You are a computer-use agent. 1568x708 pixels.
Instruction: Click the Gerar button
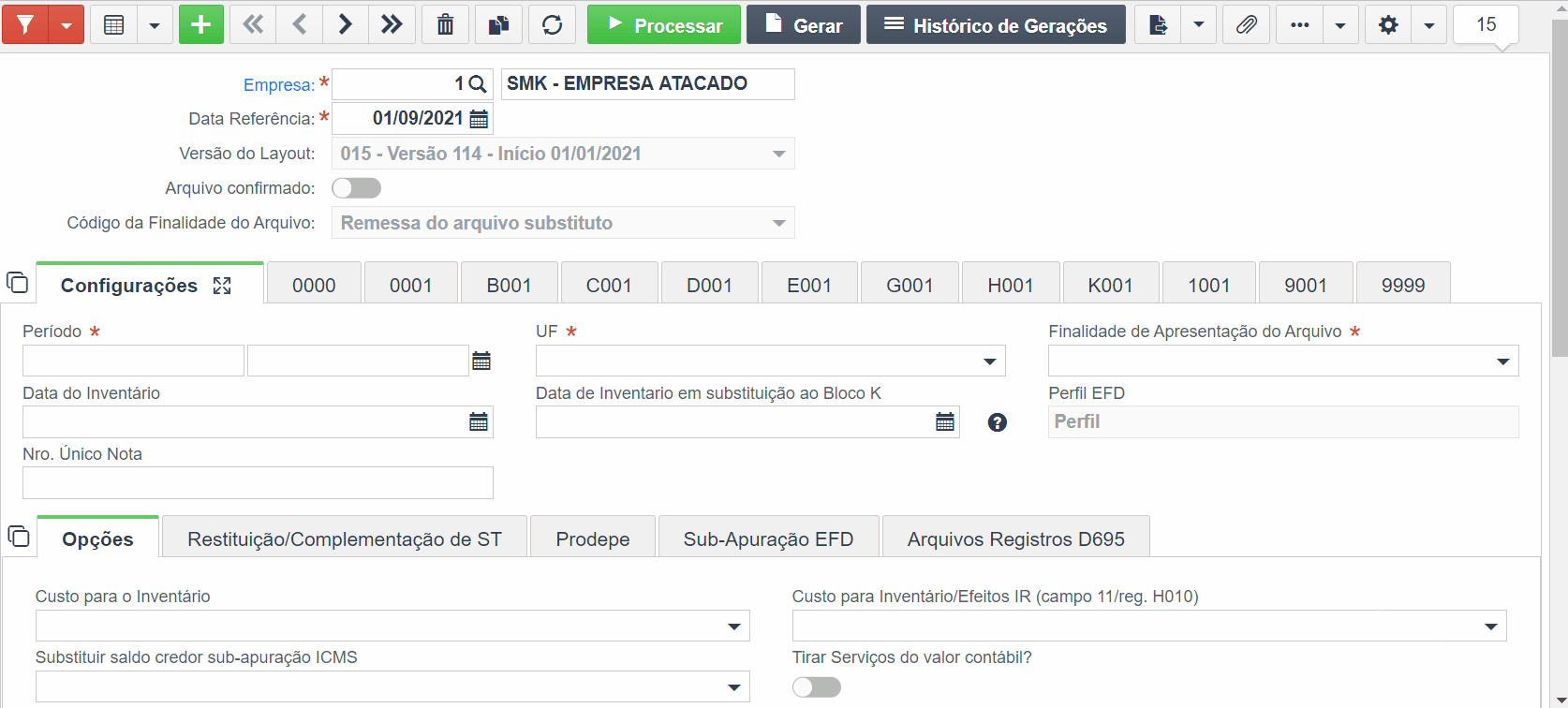pos(804,24)
